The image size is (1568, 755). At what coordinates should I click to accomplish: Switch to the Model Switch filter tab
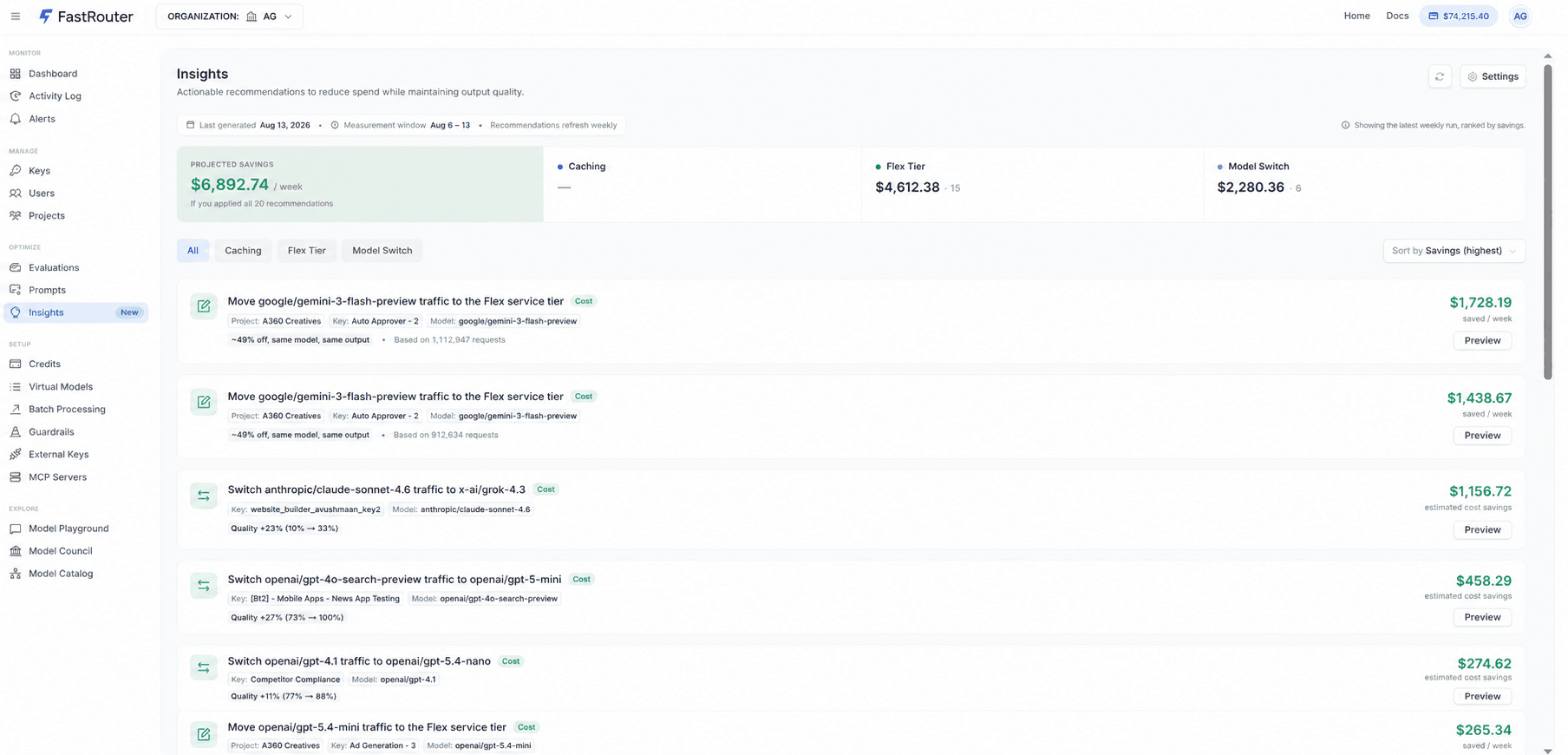[382, 251]
